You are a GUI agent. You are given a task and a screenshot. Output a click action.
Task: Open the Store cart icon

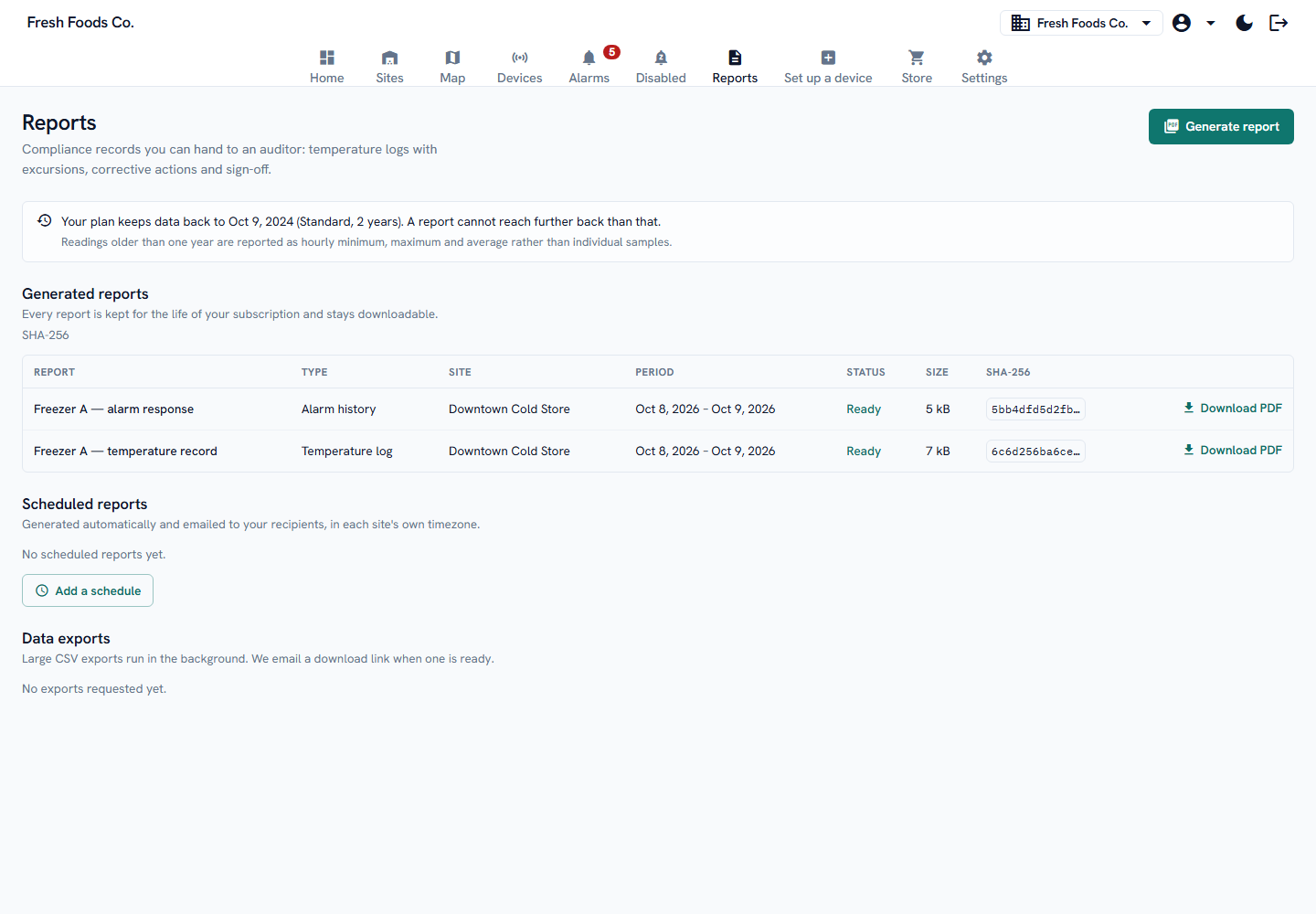917,58
